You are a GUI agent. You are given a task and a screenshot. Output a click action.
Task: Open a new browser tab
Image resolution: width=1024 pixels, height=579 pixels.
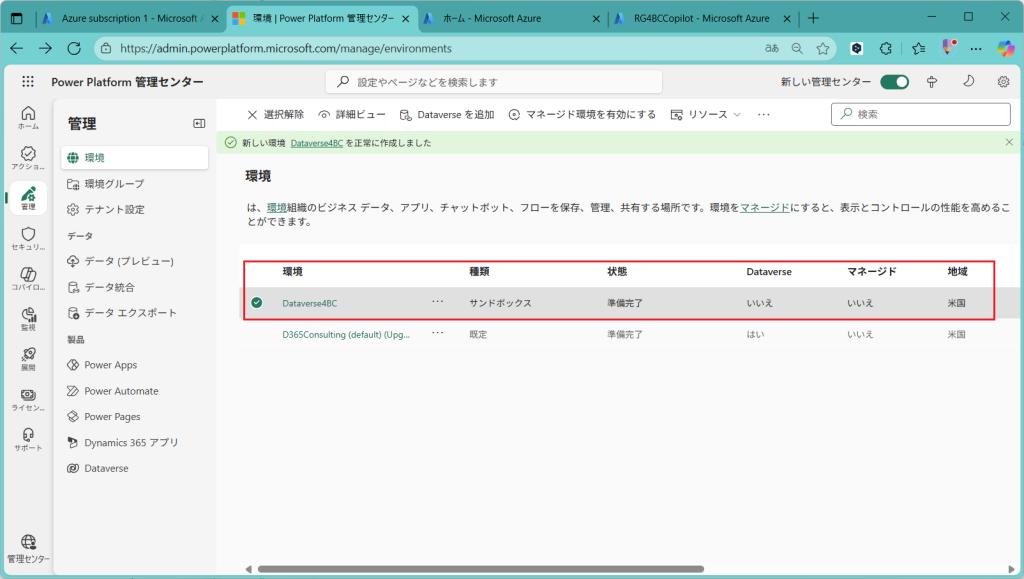pyautogui.click(x=813, y=18)
